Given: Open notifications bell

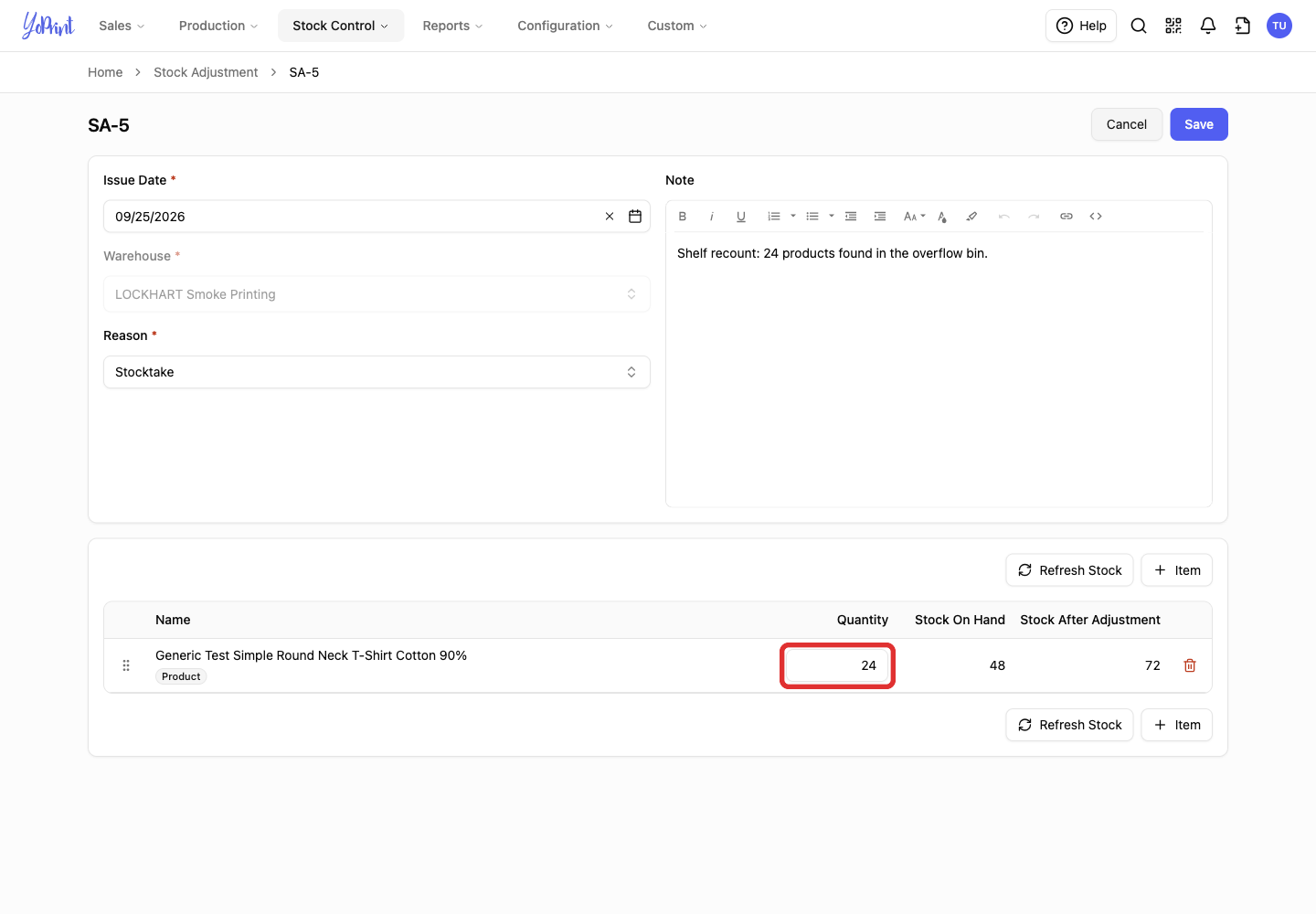Looking at the screenshot, I should click(1208, 26).
